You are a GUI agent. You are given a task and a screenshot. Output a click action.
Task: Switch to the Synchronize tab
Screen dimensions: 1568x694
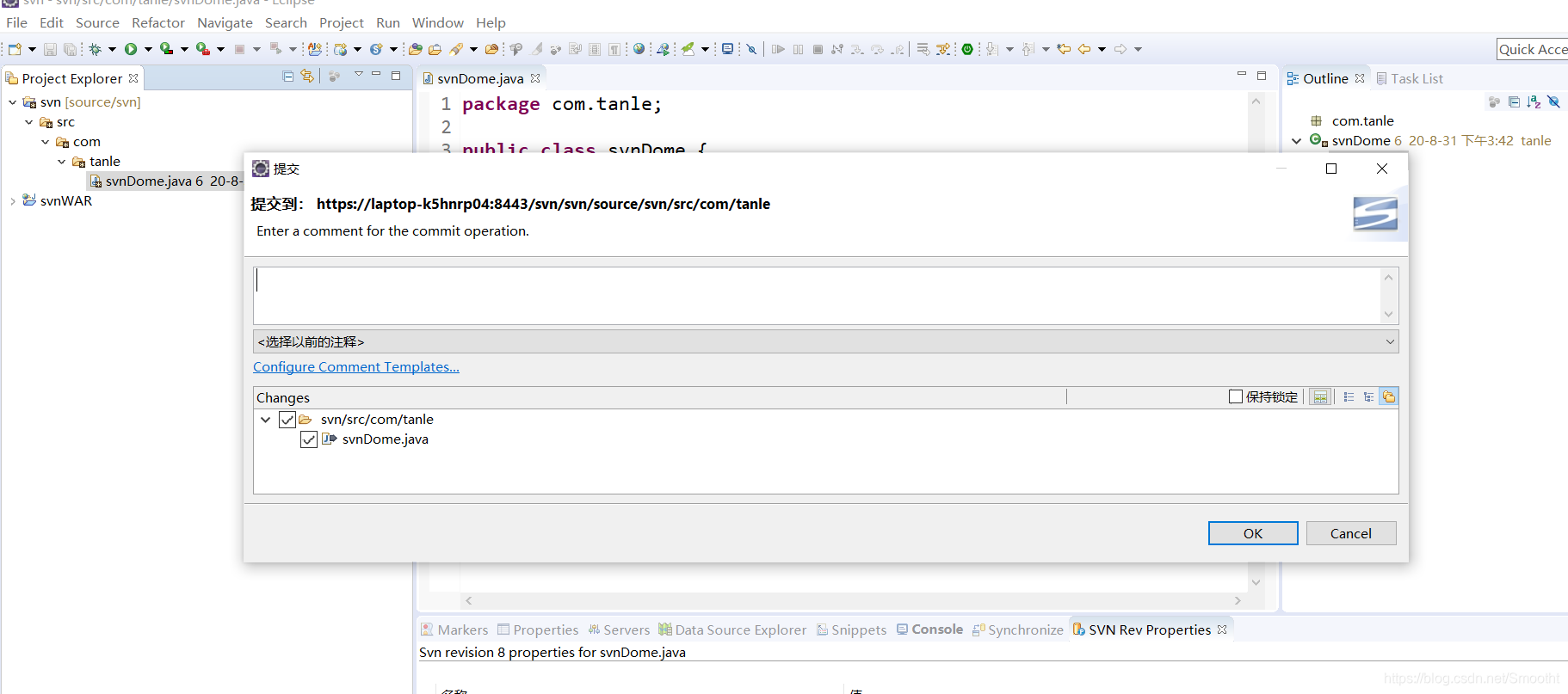[x=1018, y=630]
